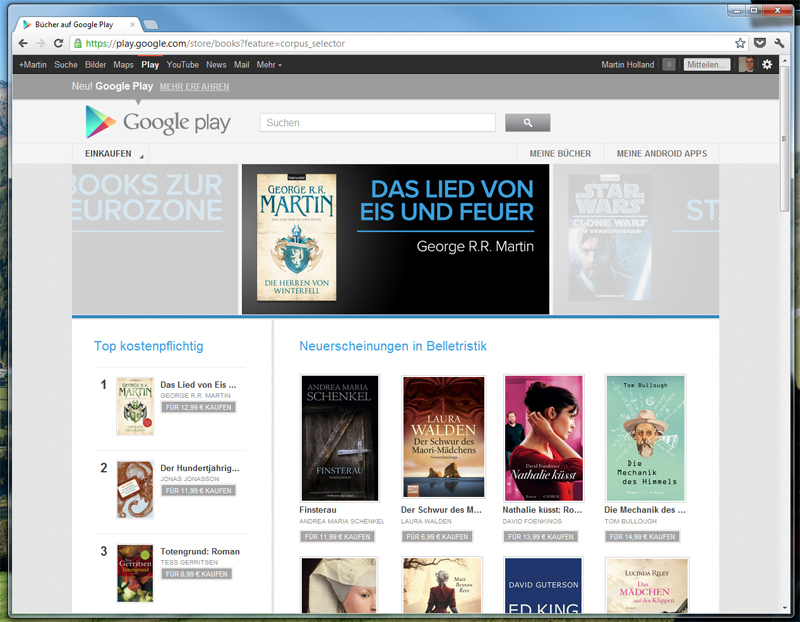Open the Totengrund: Roman title link
Screen dimensions: 800x622
[200, 552]
